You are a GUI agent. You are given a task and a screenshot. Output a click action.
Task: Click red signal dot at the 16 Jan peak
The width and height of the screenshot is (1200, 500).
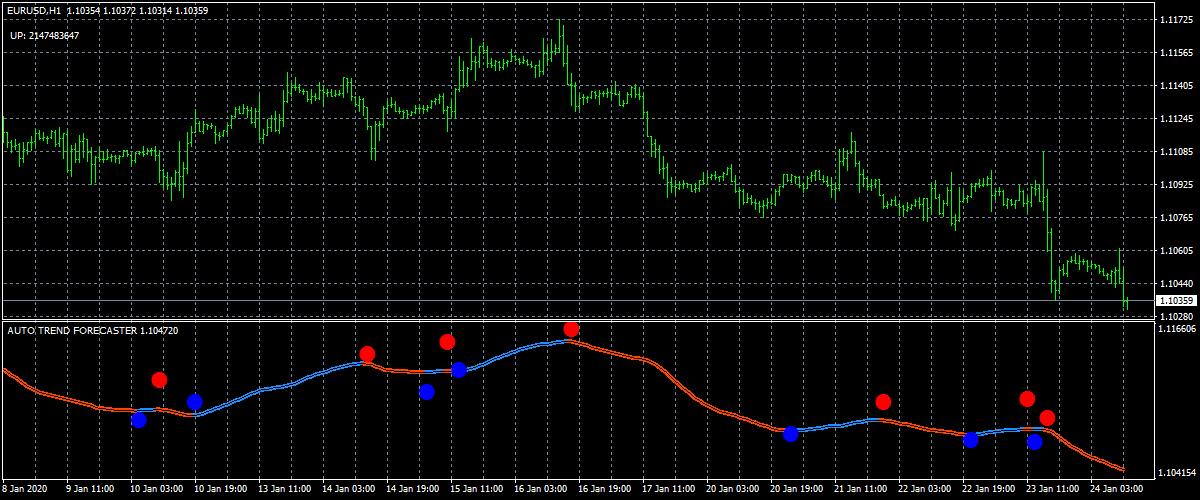click(571, 329)
